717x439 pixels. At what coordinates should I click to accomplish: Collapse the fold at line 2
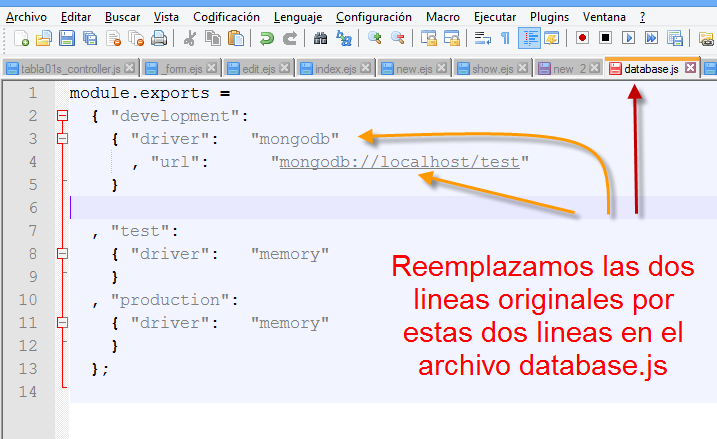tap(63, 116)
